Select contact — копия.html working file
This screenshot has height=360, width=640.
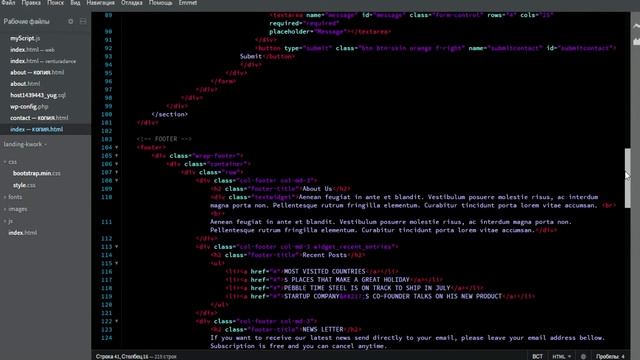coord(39,118)
